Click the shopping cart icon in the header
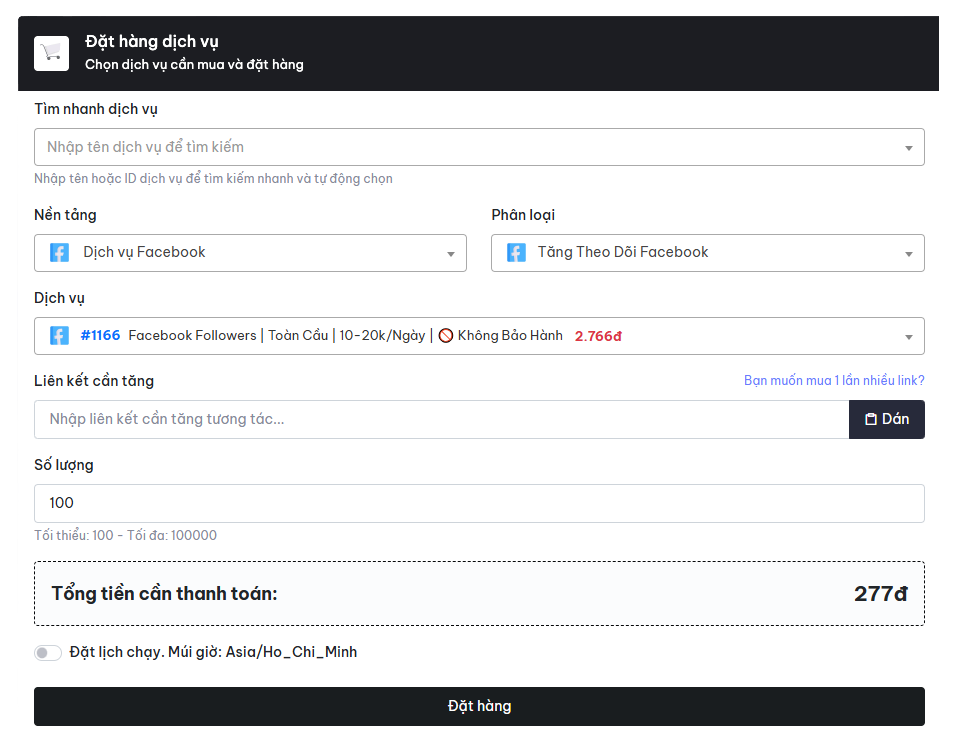Image resolution: width=964 pixels, height=729 pixels. (52, 53)
